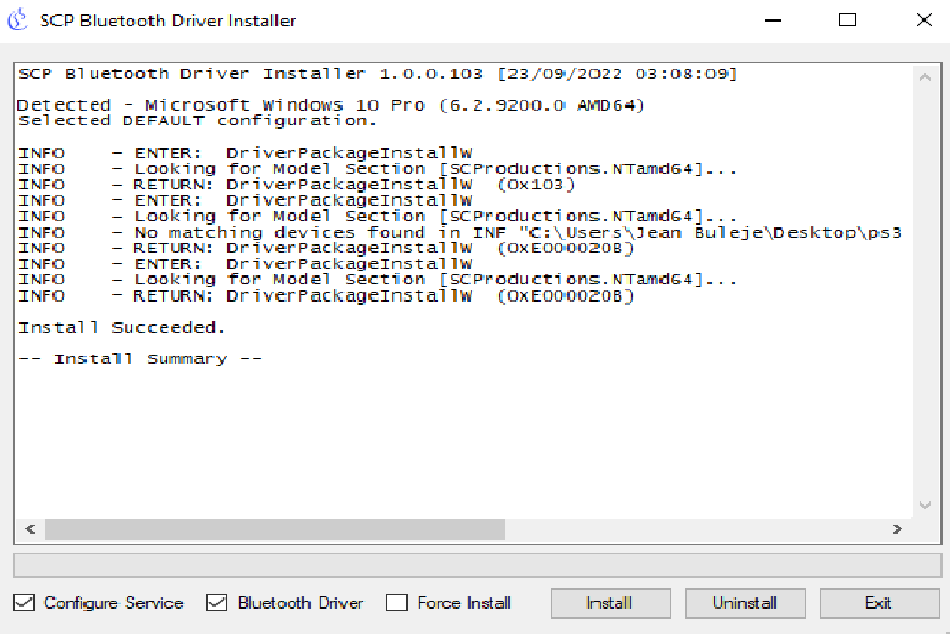Click the empty progress bar below log
950x634 pixels.
477,565
